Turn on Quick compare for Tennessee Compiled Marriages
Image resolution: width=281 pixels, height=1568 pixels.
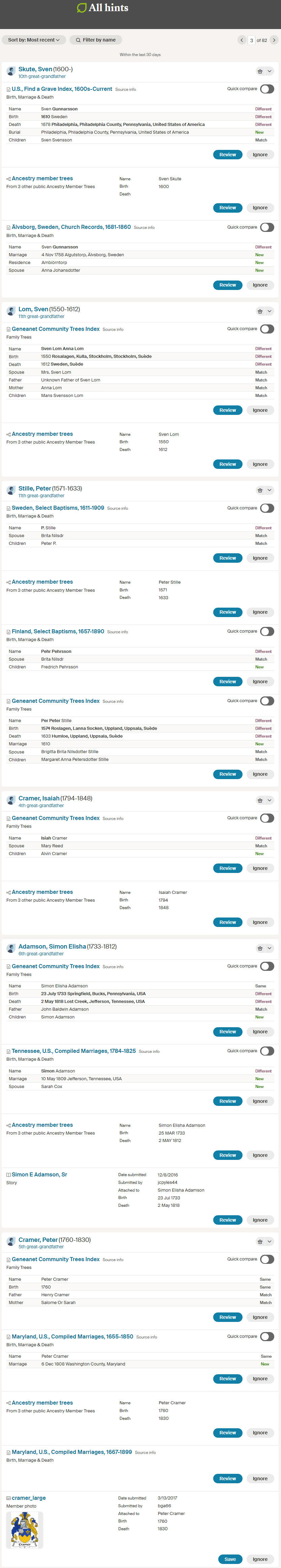(x=267, y=1051)
